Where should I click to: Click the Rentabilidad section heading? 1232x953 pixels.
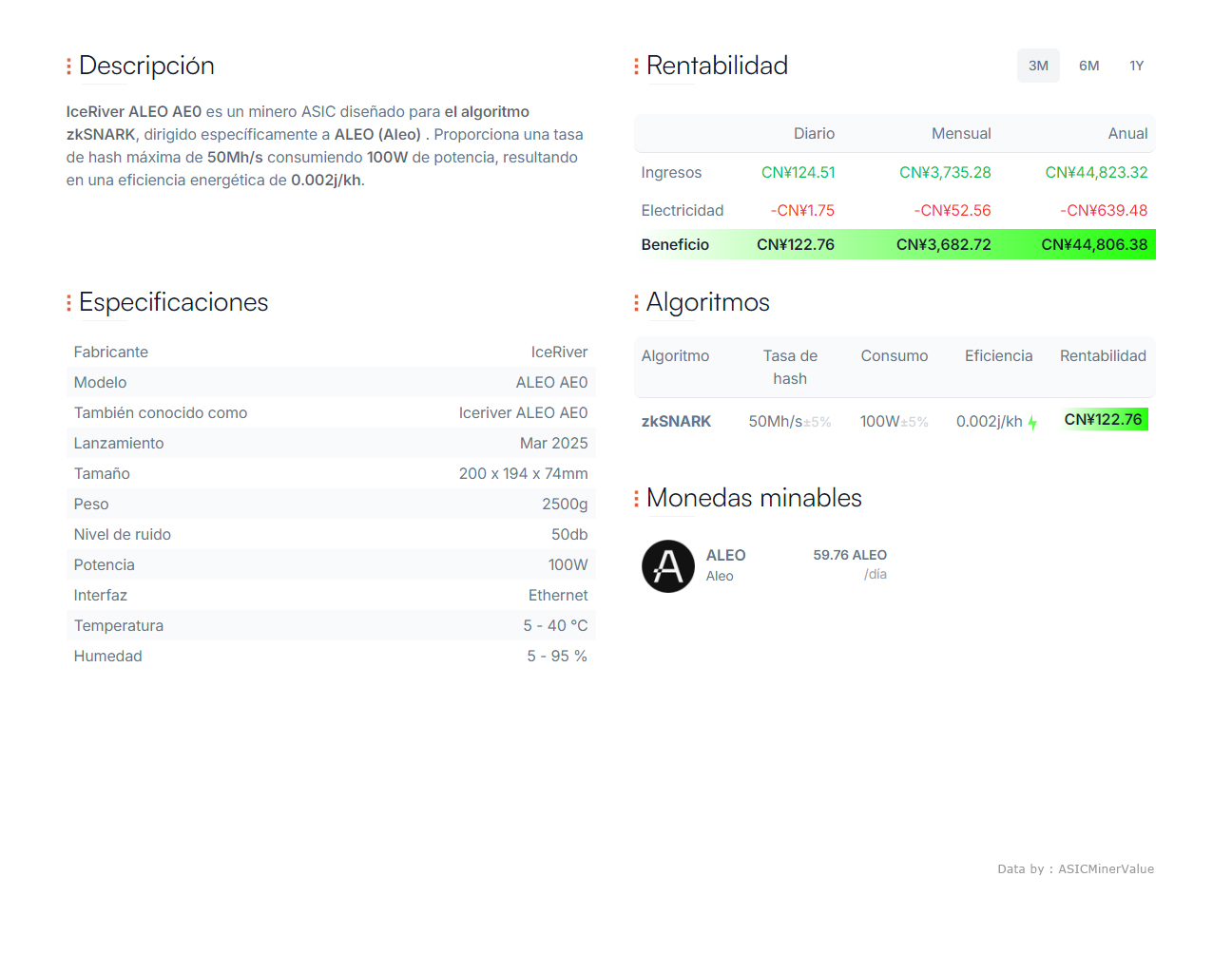tap(717, 66)
